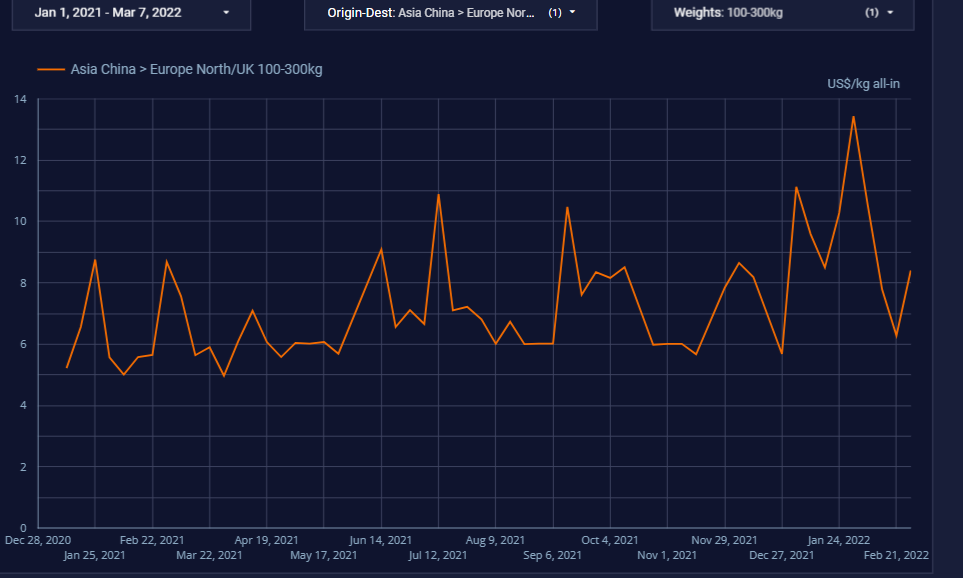
Task: Click the US$/kg all-in unit label
Action: tap(863, 83)
